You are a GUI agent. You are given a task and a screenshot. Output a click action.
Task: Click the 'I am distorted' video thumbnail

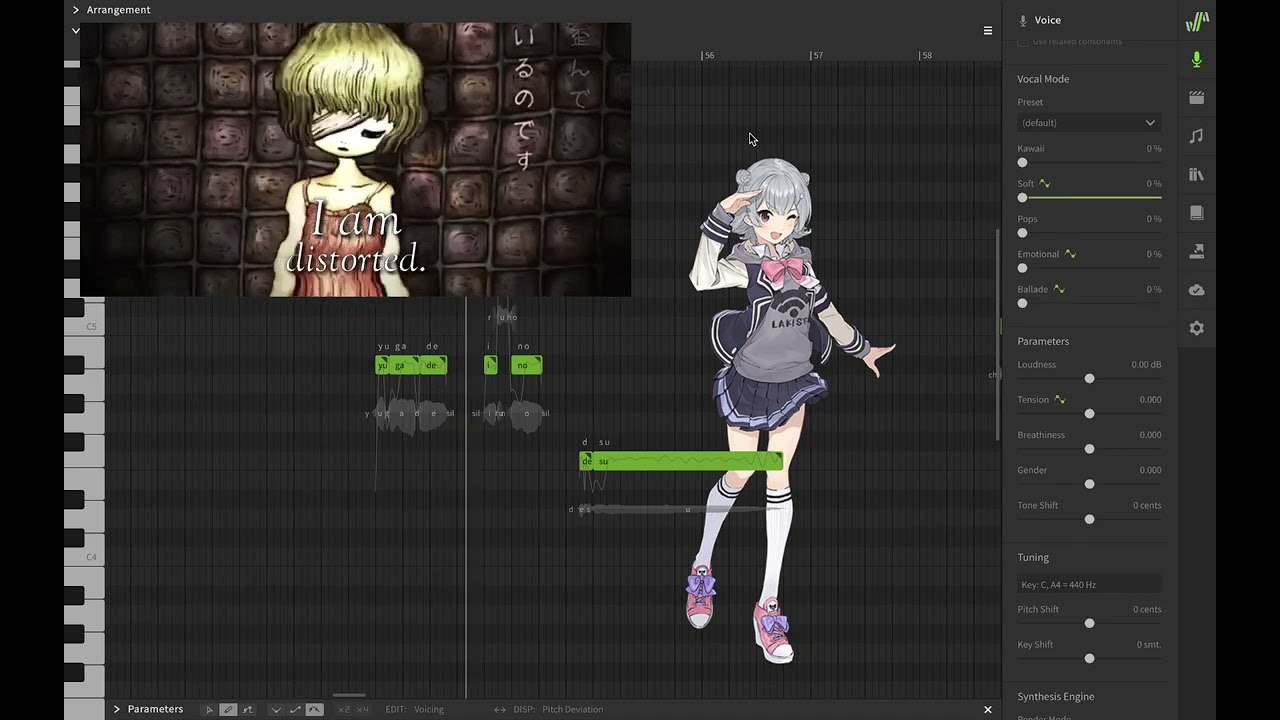pyautogui.click(x=356, y=160)
